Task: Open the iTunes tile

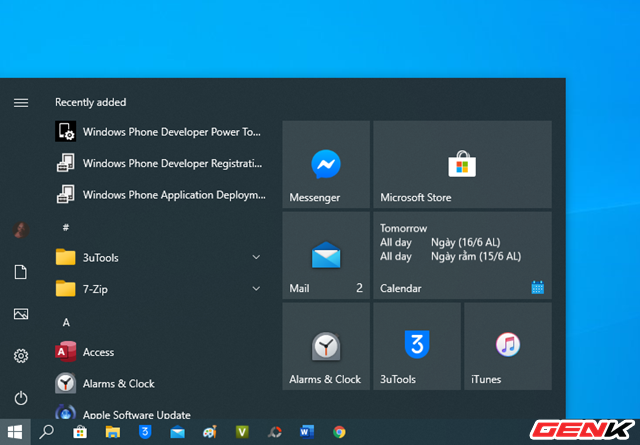Action: pos(508,347)
